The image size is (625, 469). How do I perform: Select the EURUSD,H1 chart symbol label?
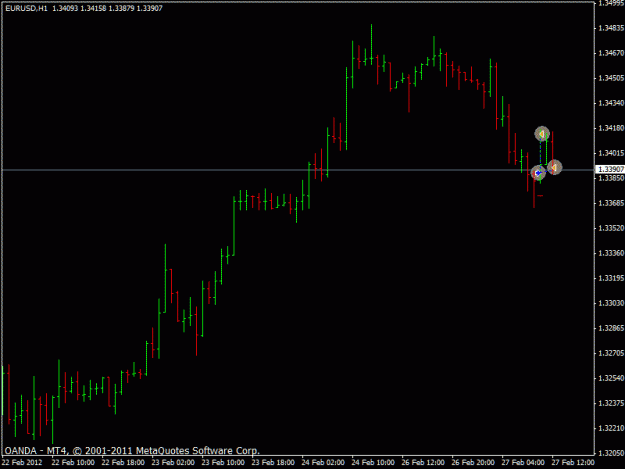click(26, 8)
